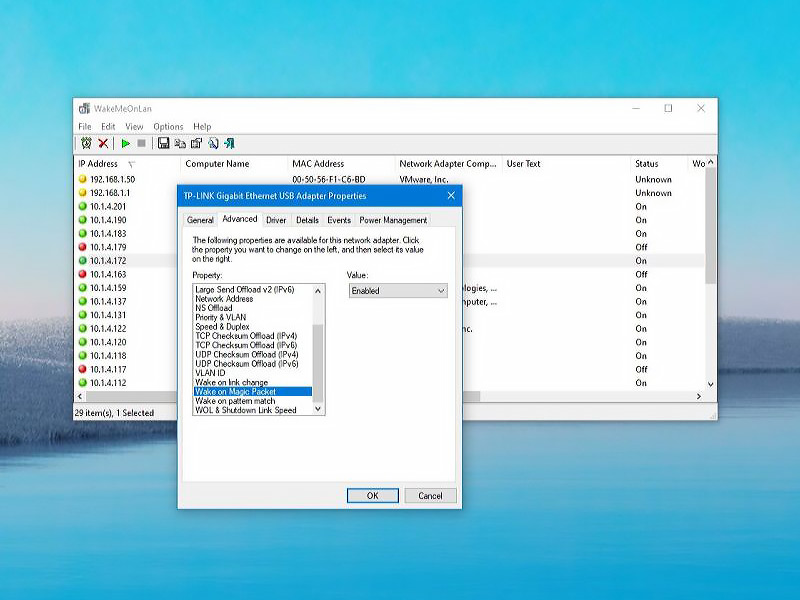Image resolution: width=800 pixels, height=600 pixels.
Task: Click the Save floppy disk icon
Action: click(x=163, y=144)
